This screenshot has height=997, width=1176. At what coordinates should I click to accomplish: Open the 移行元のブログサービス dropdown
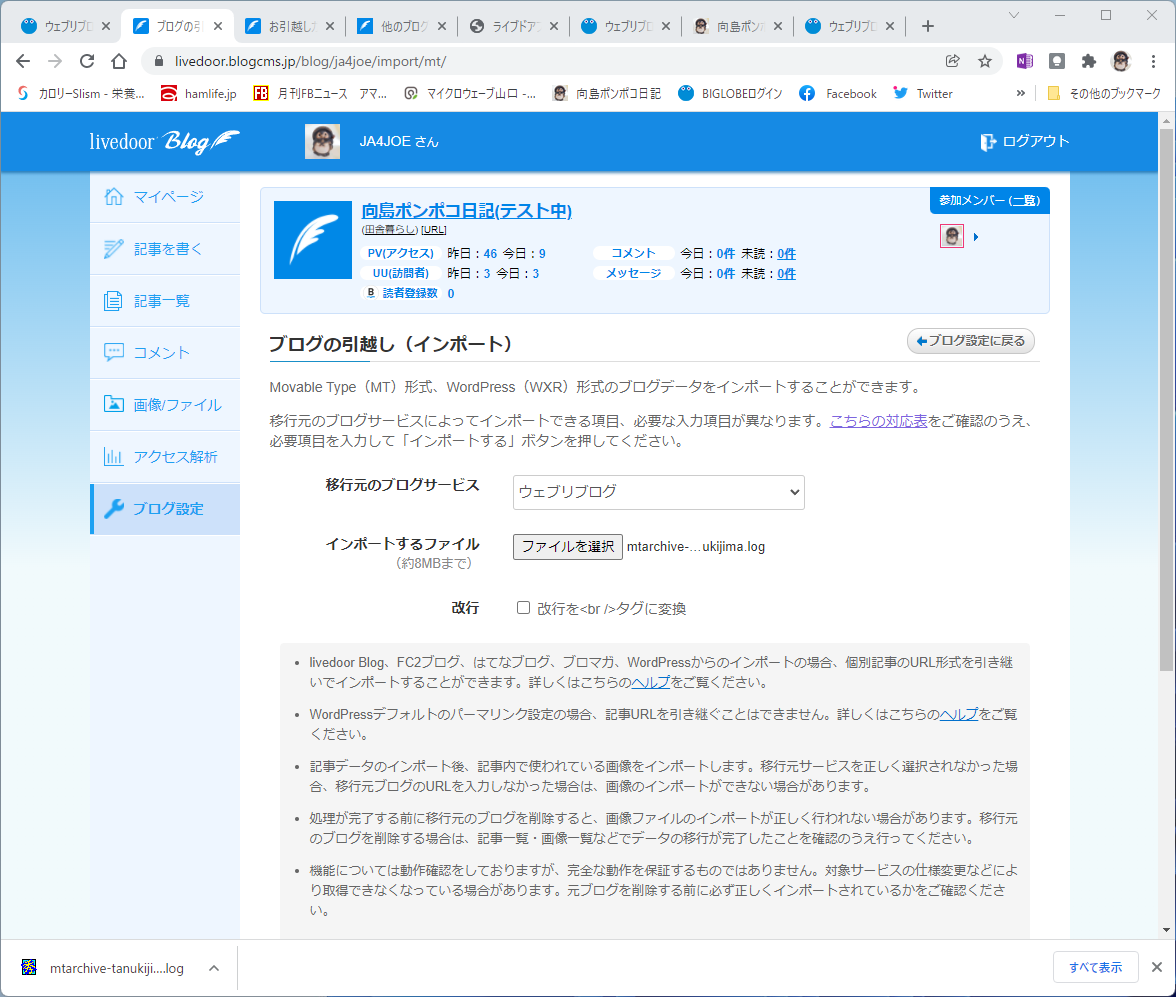coord(658,492)
